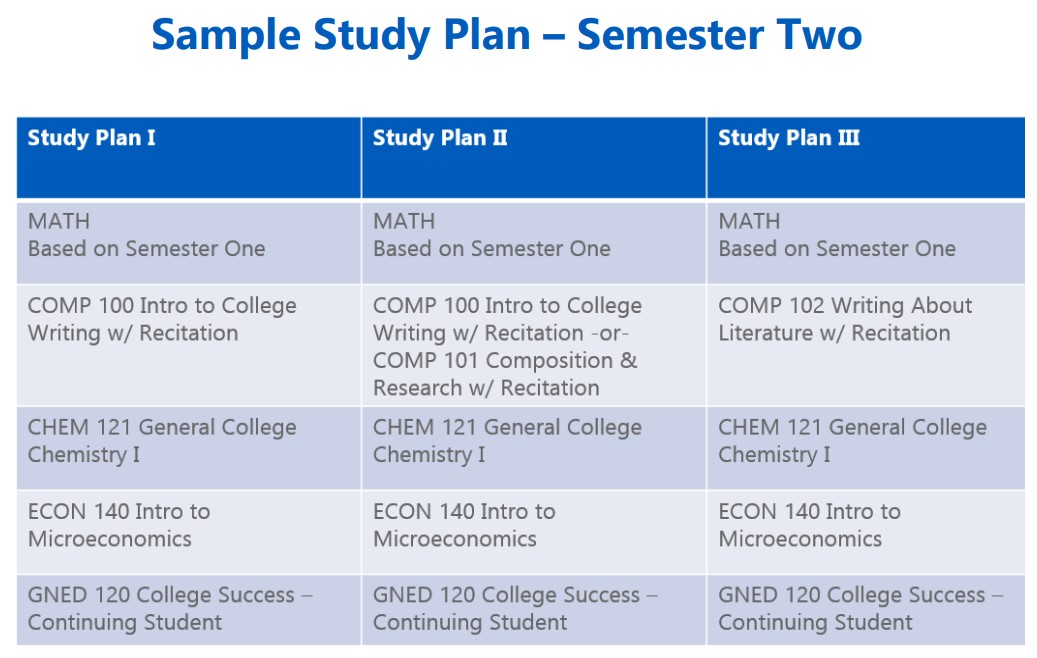Click CHEM 121 cell in Study Plan II
This screenshot has width=1037, height=658.
tap(507, 441)
